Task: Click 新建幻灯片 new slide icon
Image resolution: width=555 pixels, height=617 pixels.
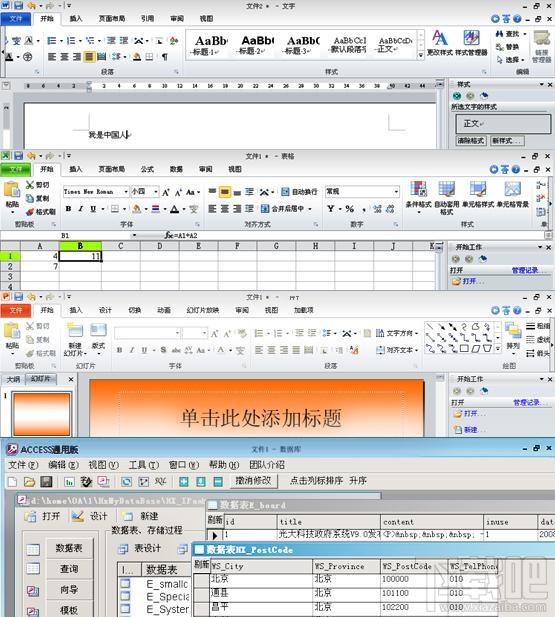Action: (75, 331)
